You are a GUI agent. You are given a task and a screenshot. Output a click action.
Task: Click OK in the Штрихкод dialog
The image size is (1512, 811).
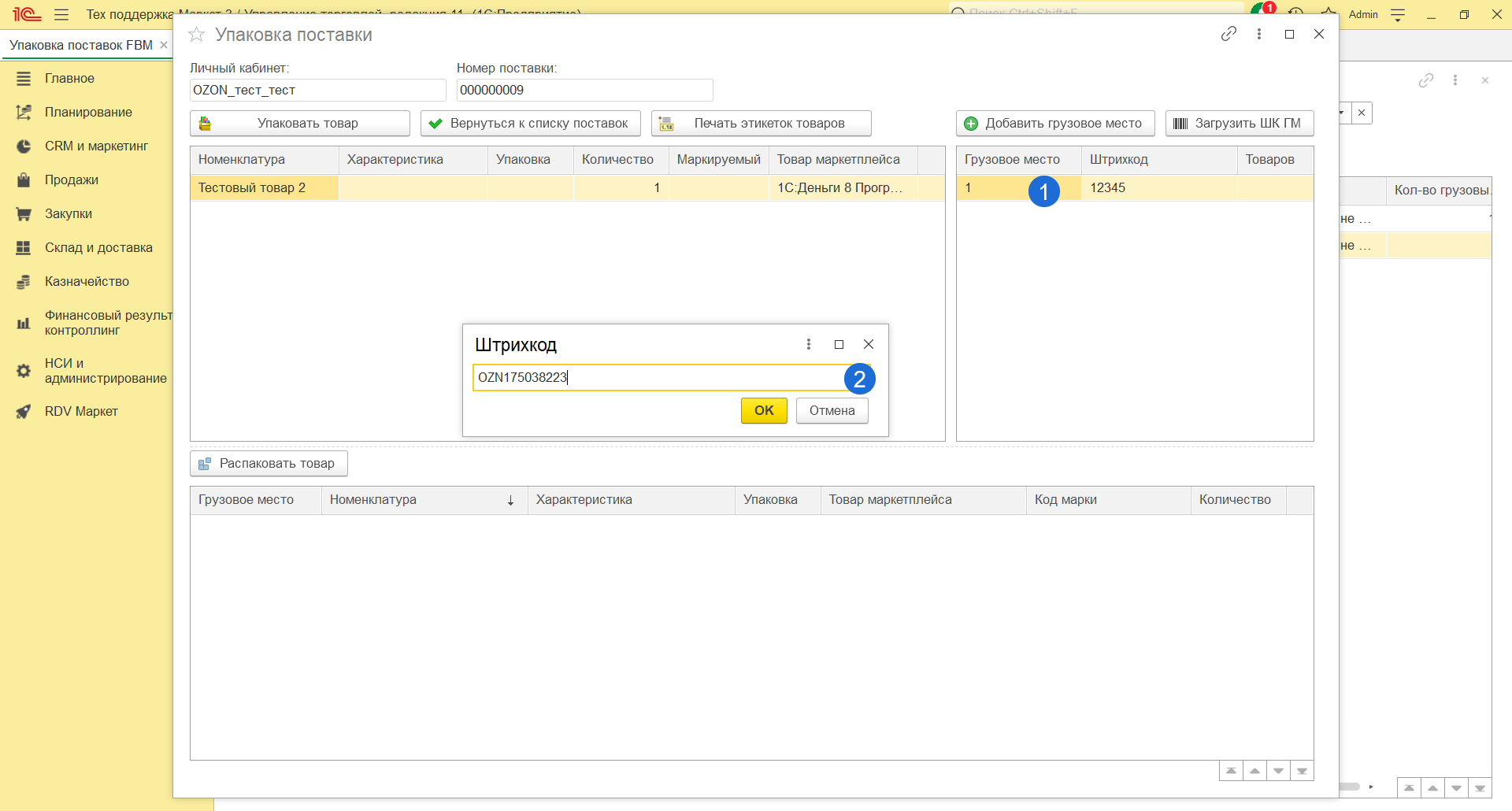click(x=763, y=410)
